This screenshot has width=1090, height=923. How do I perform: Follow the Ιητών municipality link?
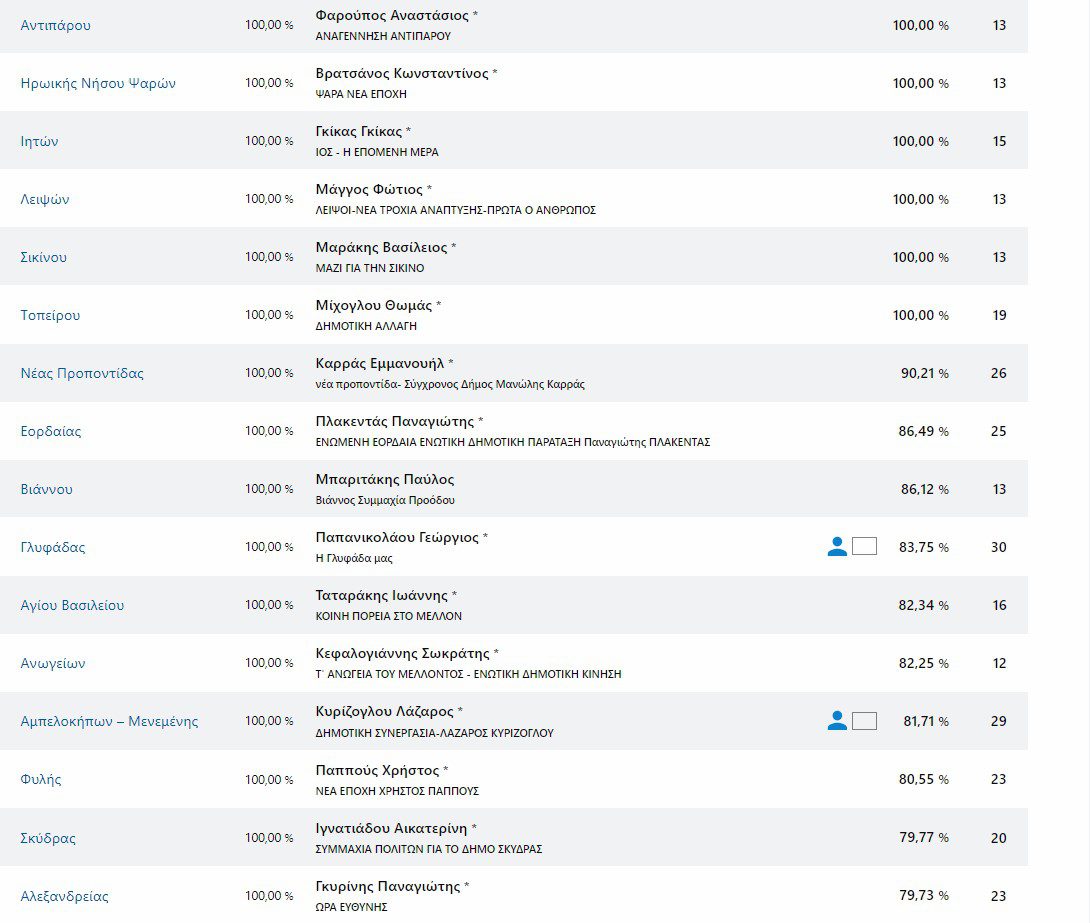pyautogui.click(x=39, y=141)
